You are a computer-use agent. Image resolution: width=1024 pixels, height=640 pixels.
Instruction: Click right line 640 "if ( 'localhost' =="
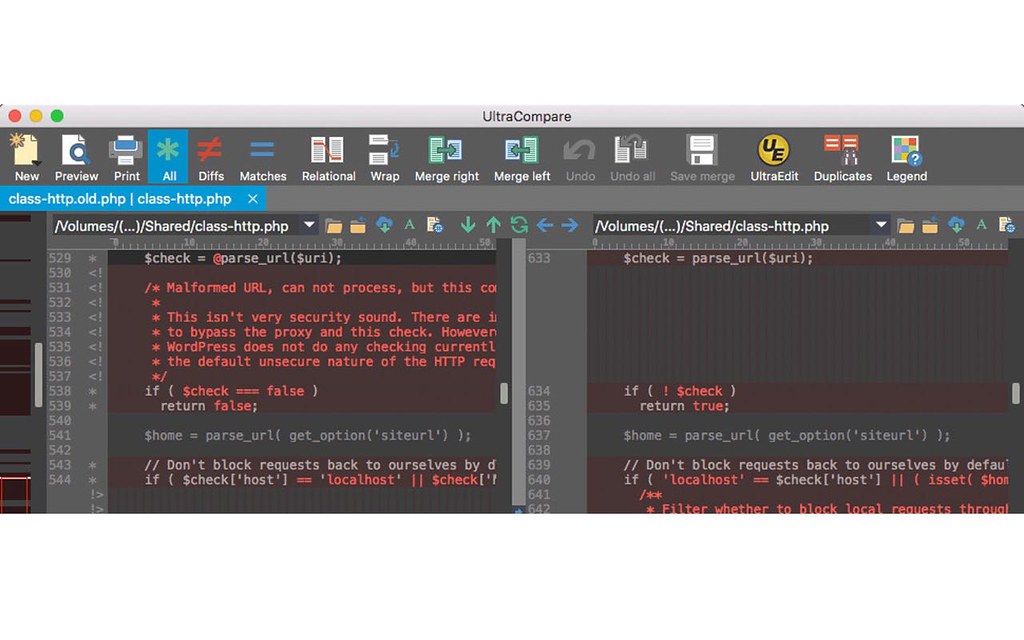(x=815, y=479)
